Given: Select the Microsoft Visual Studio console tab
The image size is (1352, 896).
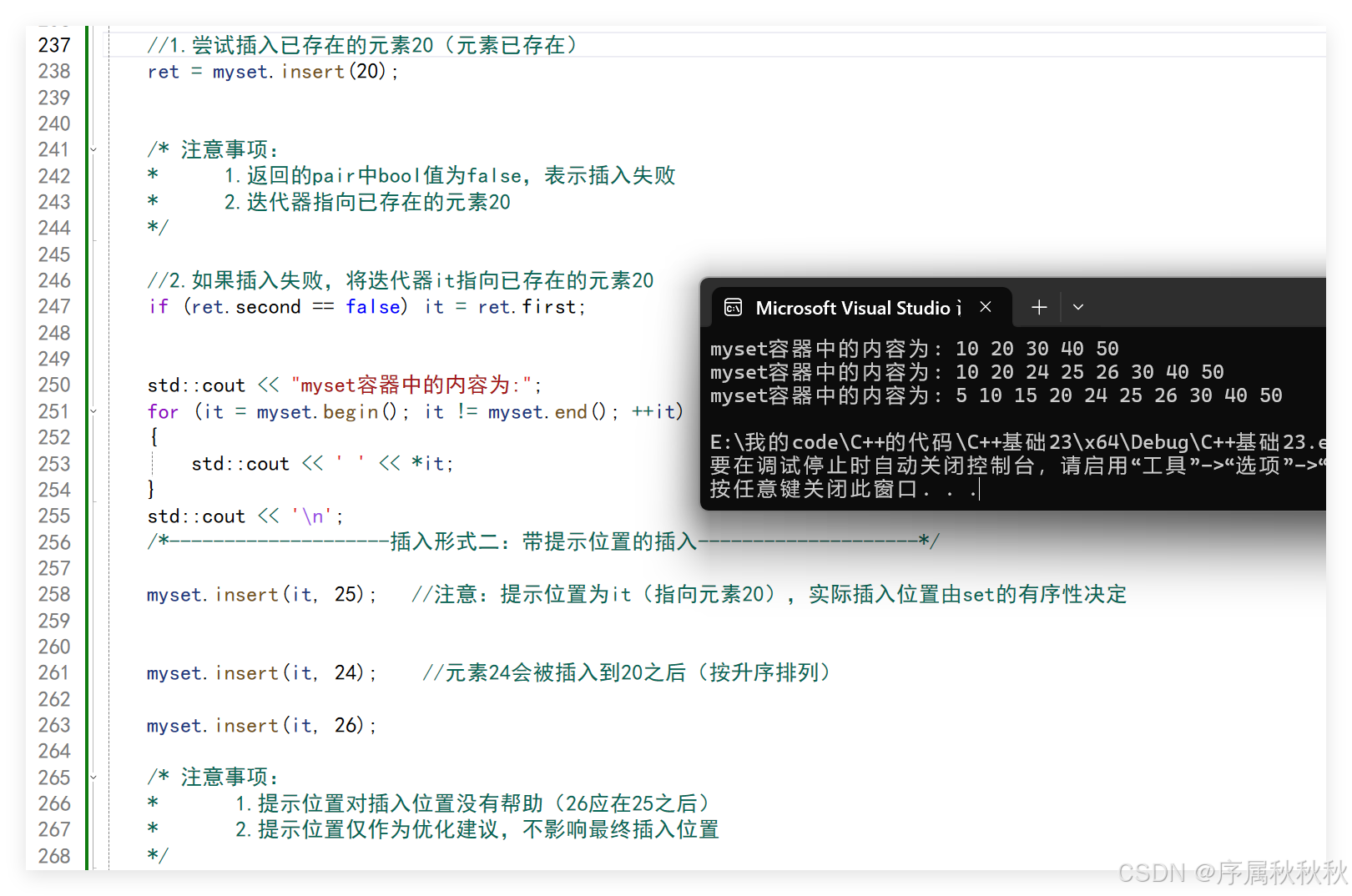Looking at the screenshot, I should 861,308.
